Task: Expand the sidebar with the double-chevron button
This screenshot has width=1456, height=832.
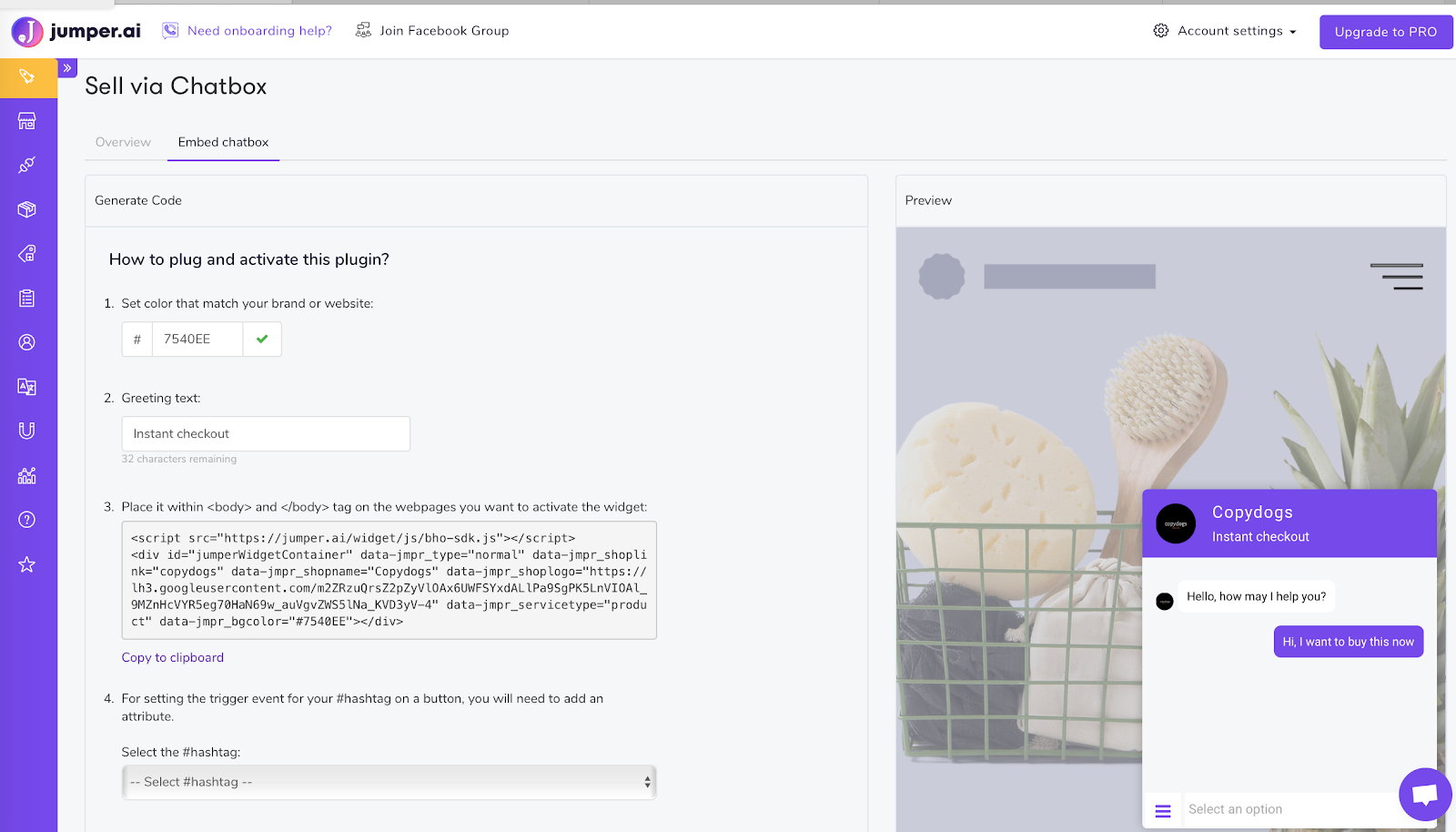Action: 67,68
